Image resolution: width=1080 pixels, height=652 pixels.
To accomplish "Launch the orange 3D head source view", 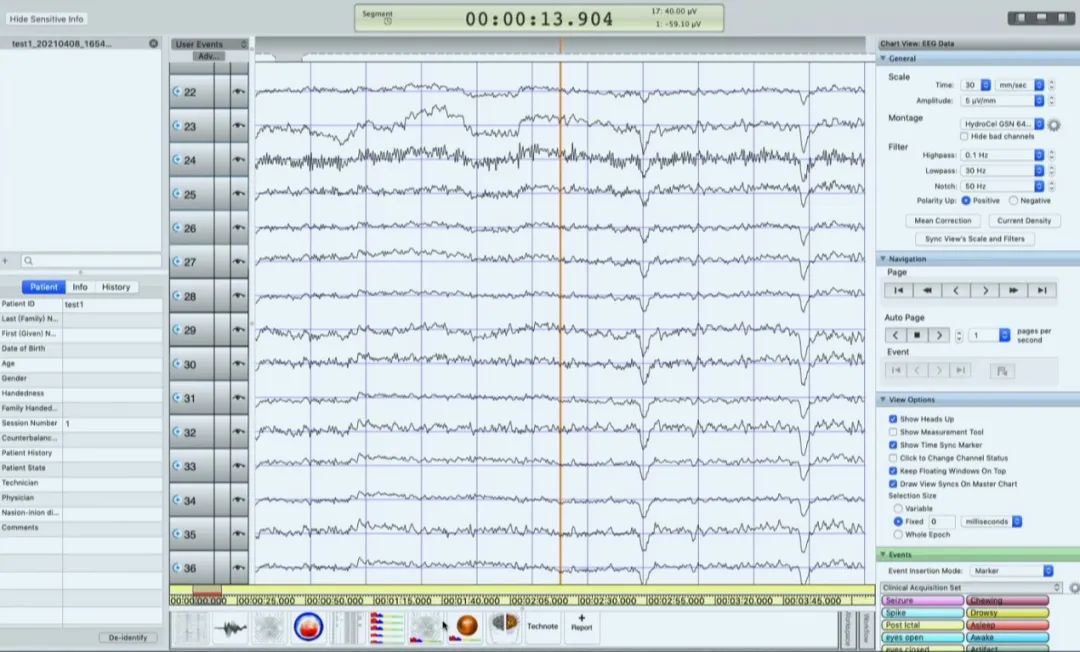I will [x=466, y=627].
